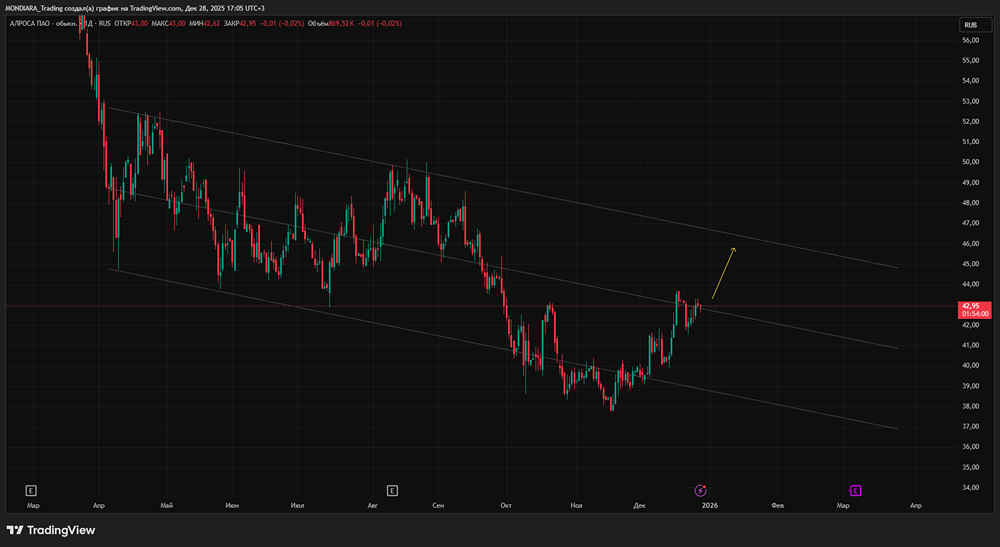Click the leftmost earnings 'E' marker near Мар
This screenshot has height=547, width=1000.
(x=32, y=490)
